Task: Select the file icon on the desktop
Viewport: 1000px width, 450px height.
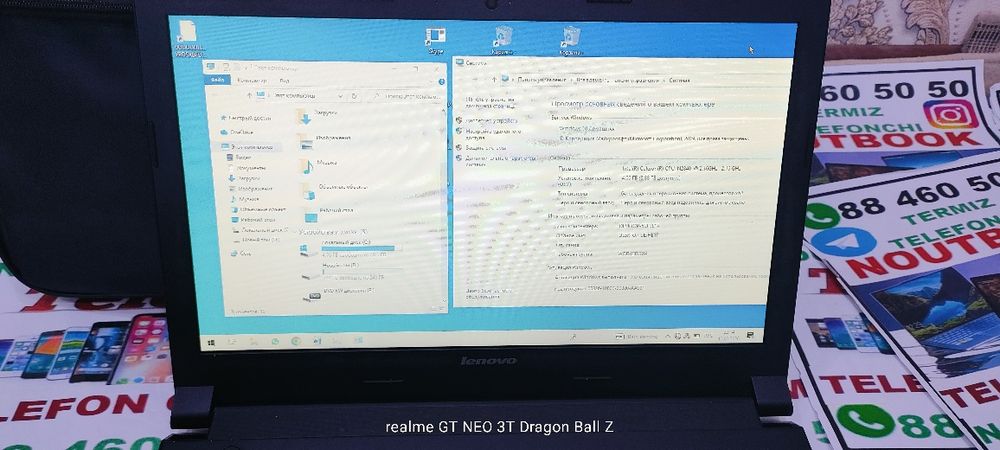Action: [x=188, y=38]
